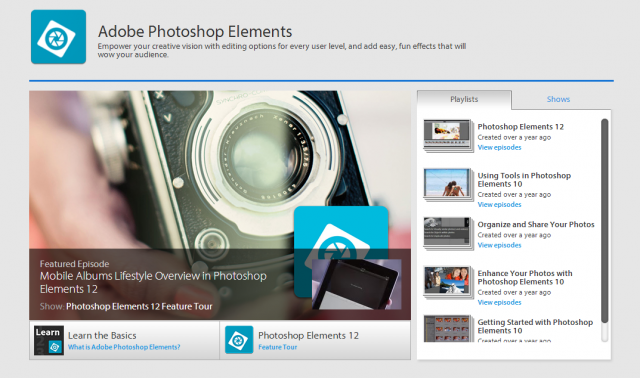The image size is (640, 378).
Task: Click the 'Featured Episode' label
Action: tap(74, 264)
